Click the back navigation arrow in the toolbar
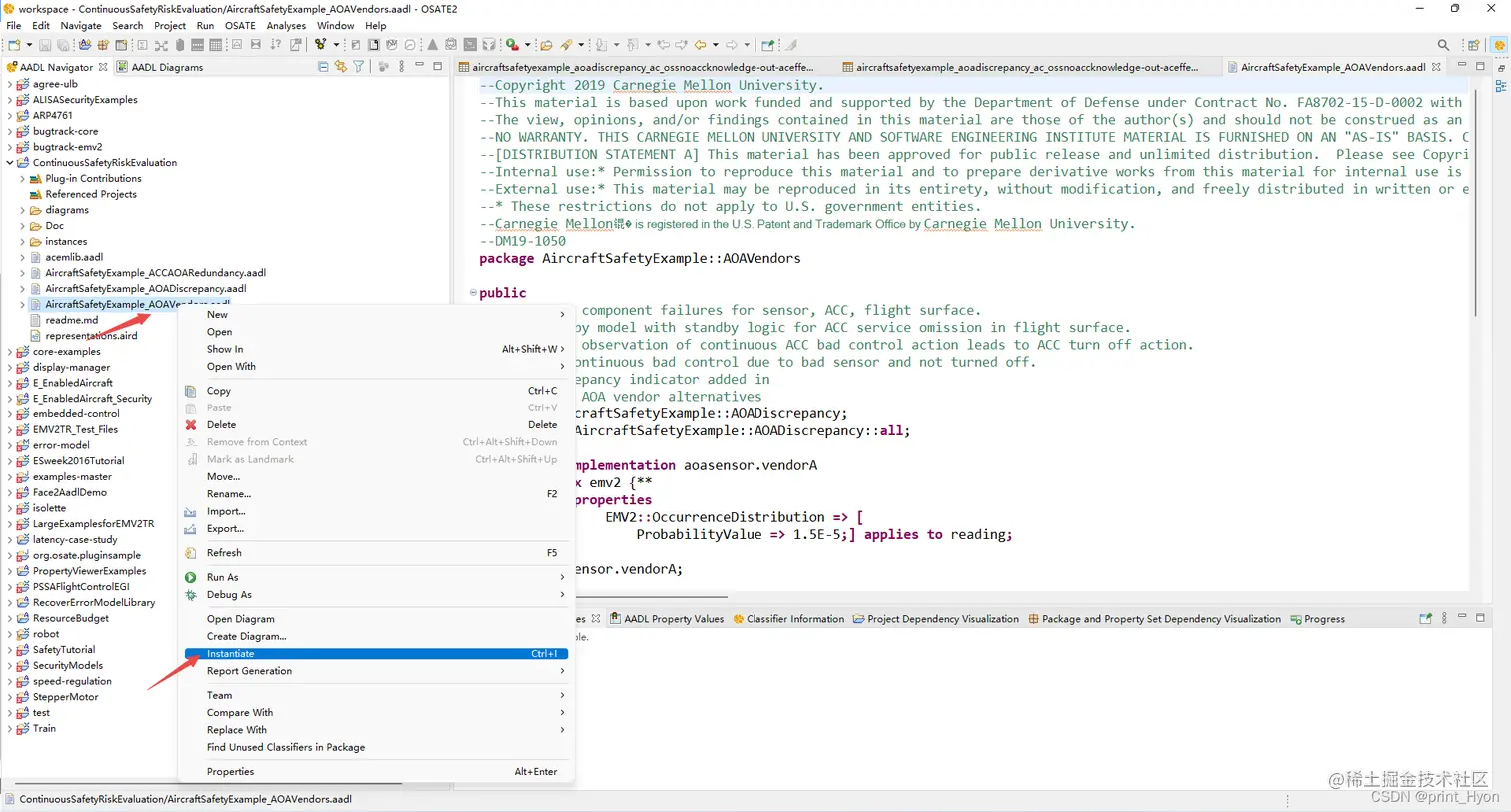 pyautogui.click(x=700, y=45)
